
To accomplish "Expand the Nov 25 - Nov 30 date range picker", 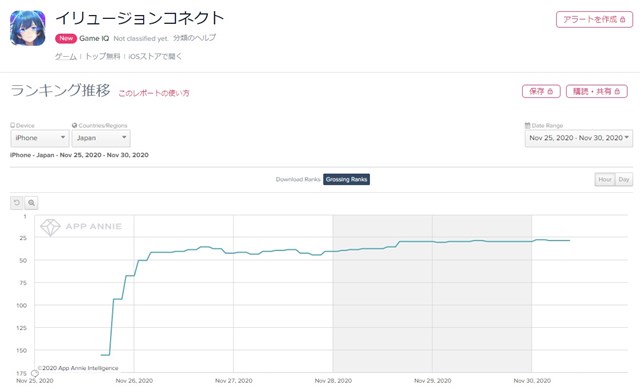I will [579, 138].
